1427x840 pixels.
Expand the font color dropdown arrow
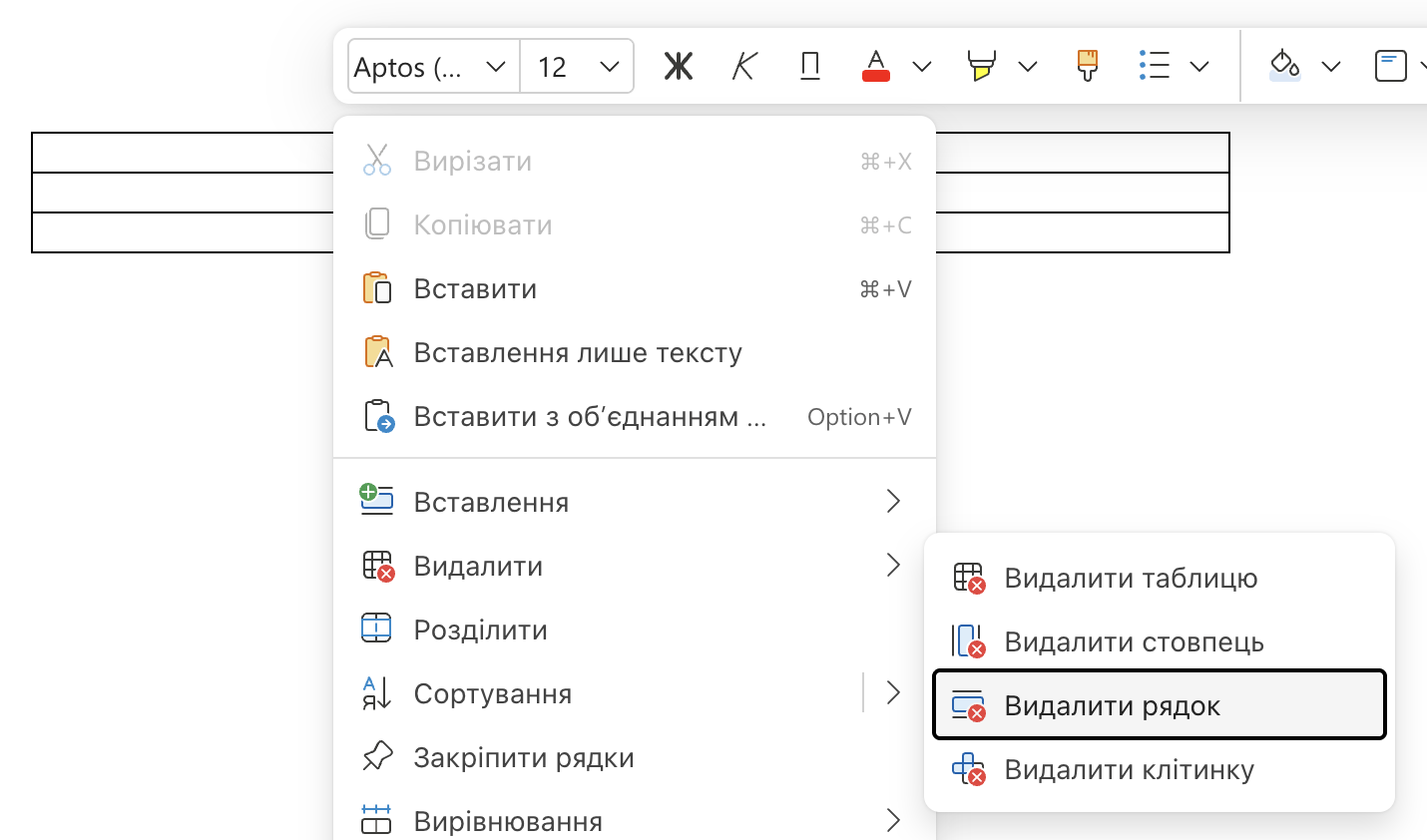922,67
